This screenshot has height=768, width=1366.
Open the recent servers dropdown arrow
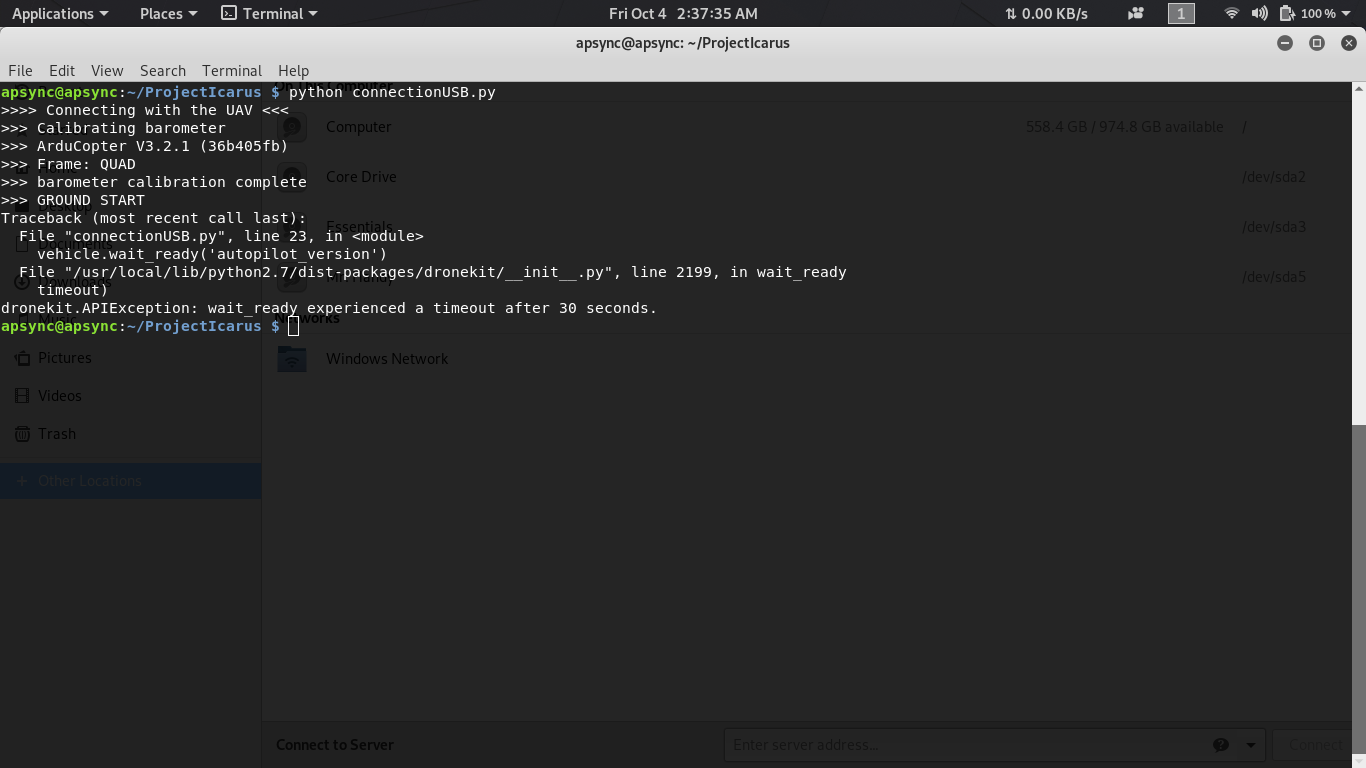pos(1248,744)
